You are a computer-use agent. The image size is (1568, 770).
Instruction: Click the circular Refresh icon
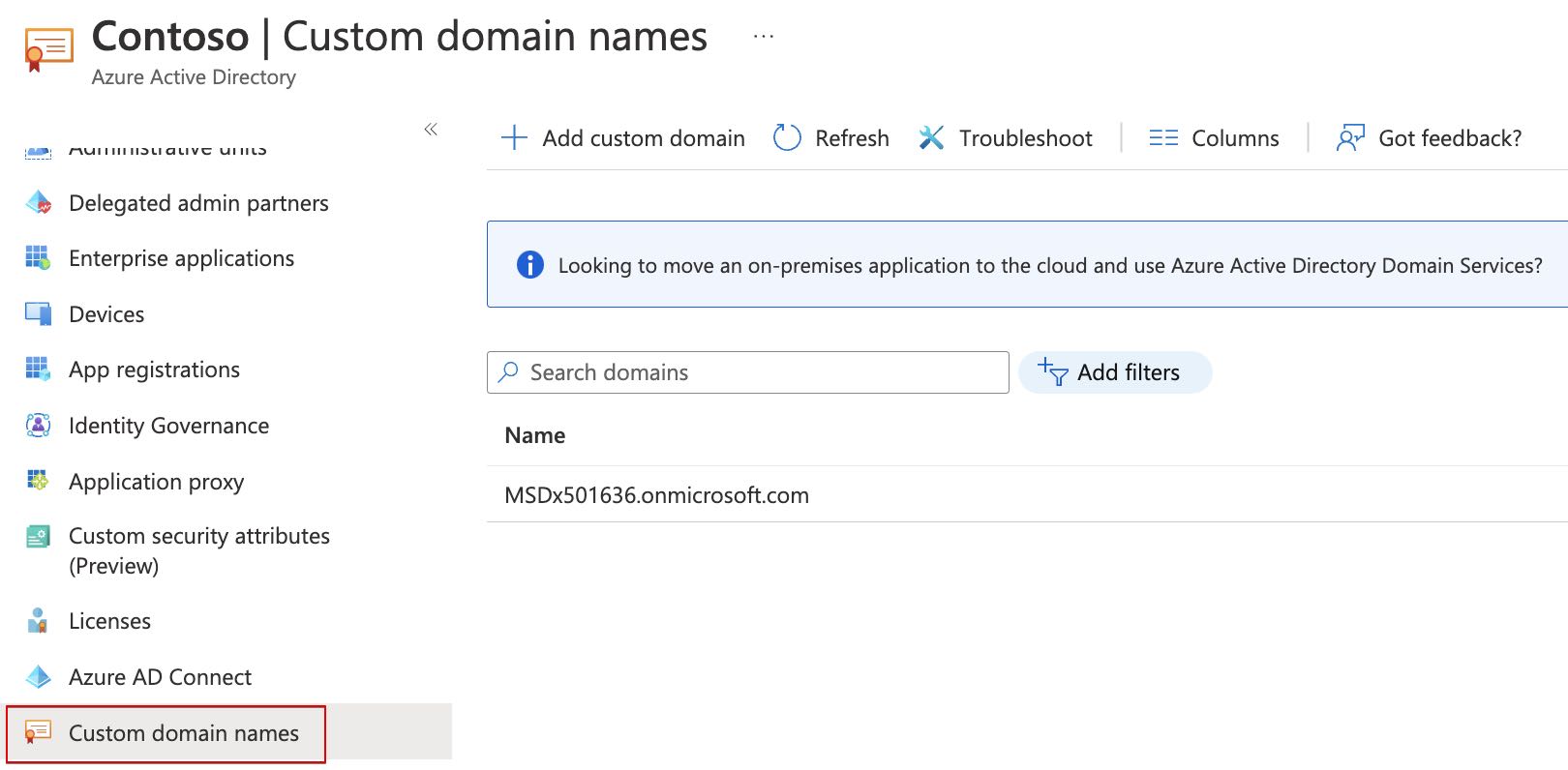coord(787,137)
